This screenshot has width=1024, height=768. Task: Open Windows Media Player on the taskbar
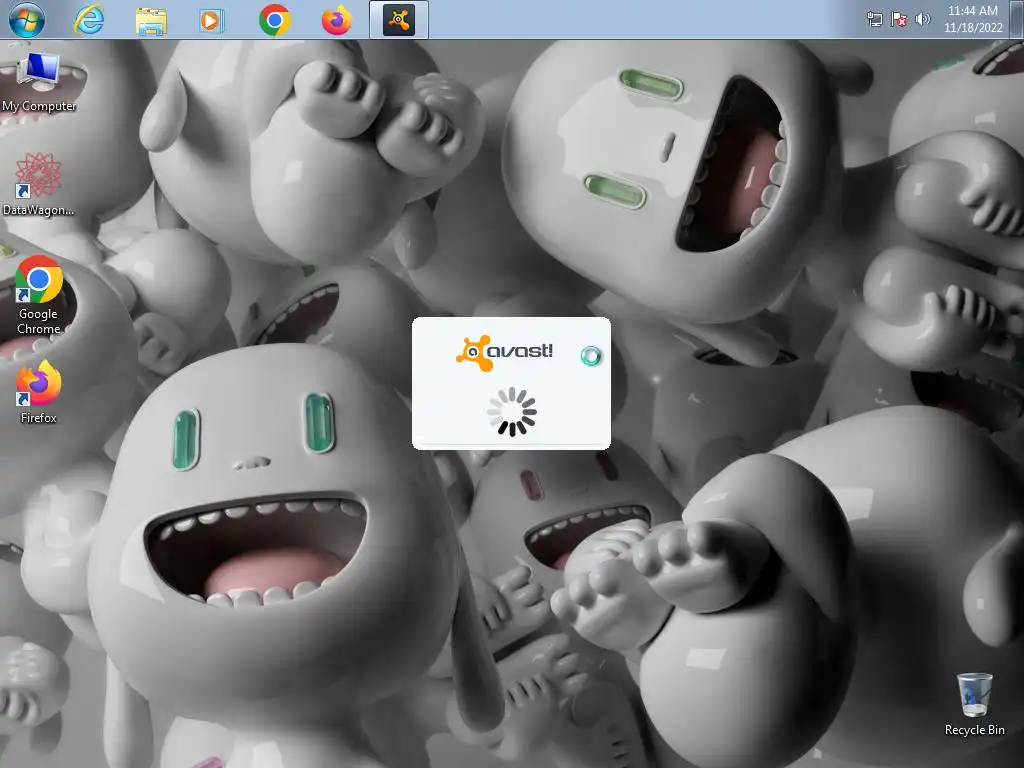212,20
